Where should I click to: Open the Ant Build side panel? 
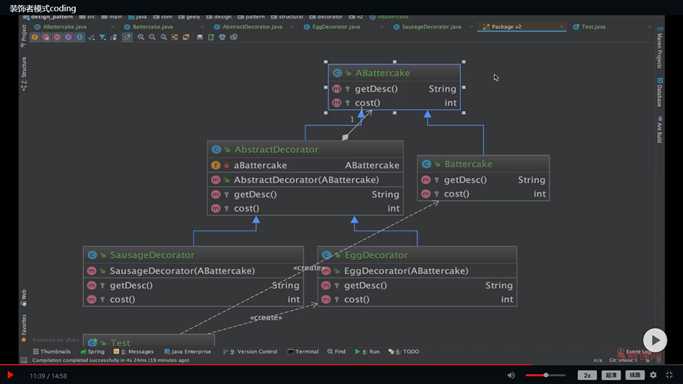pos(659,129)
